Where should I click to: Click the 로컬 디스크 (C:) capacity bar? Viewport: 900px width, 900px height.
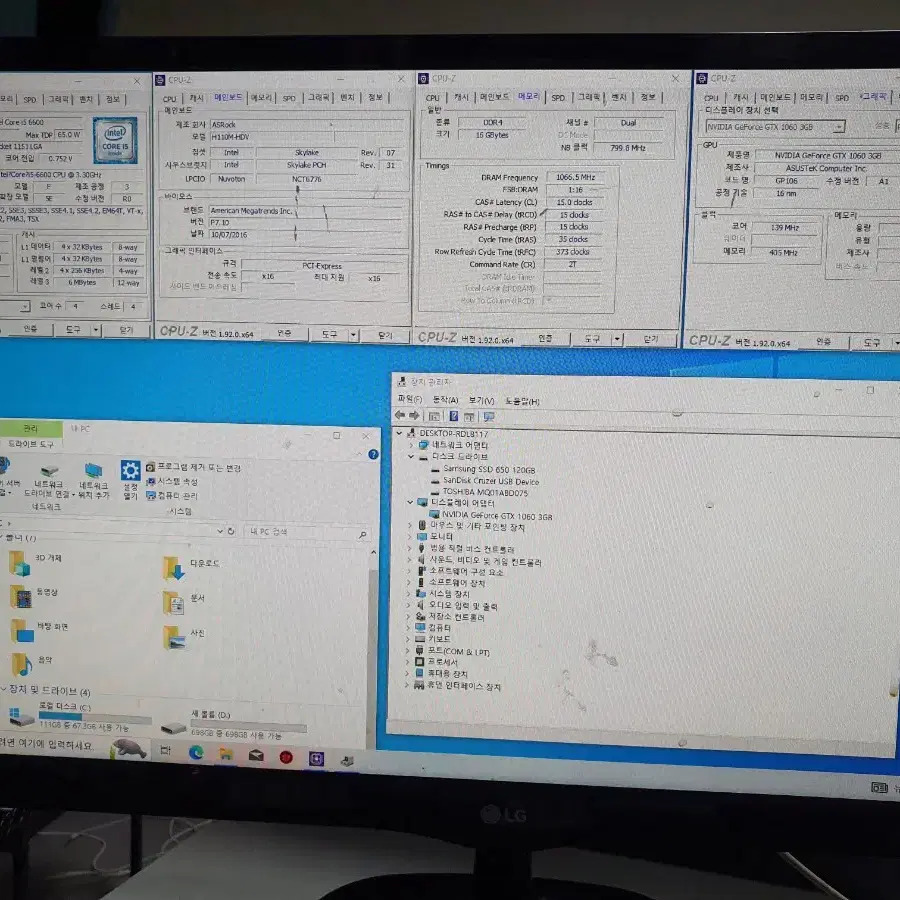point(95,717)
